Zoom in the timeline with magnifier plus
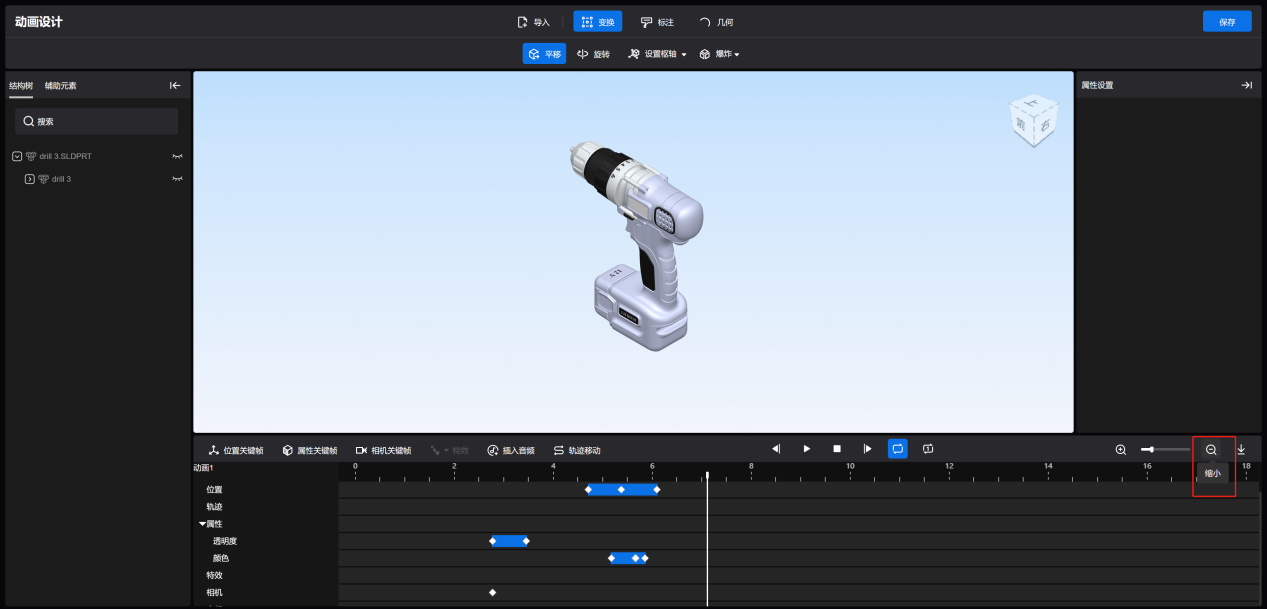Viewport: 1267px width, 609px height. click(x=1121, y=450)
